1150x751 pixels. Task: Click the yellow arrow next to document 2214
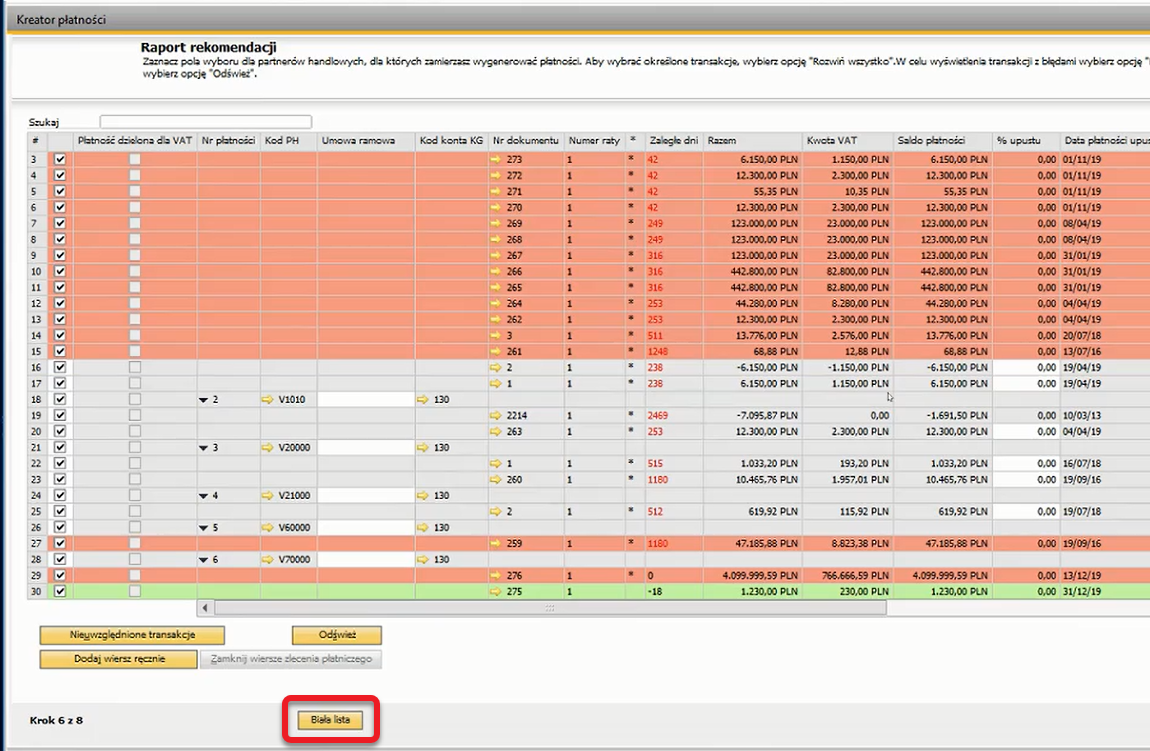pos(497,415)
